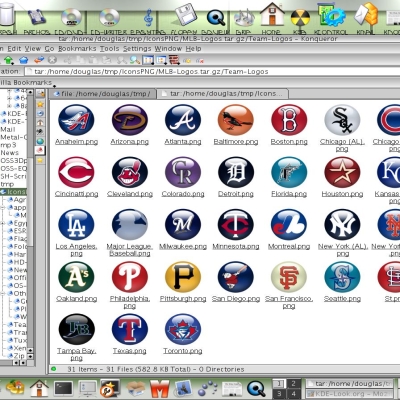Collapse the 'Oth' folder tree node
This screenshot has width=400, height=400.
pyautogui.click(x=3, y=294)
